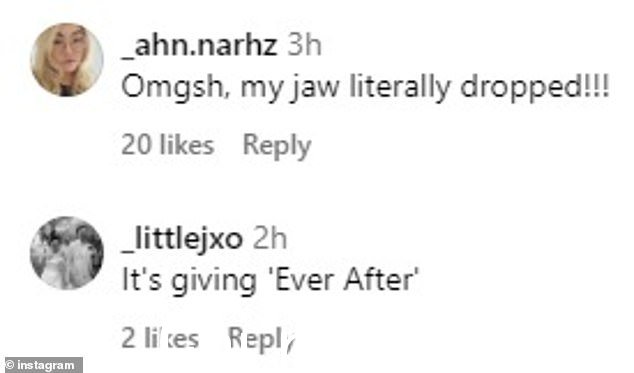This screenshot has width=634, height=373.
Task: Click the word 'giving' in second comment
Action: tap(213, 281)
